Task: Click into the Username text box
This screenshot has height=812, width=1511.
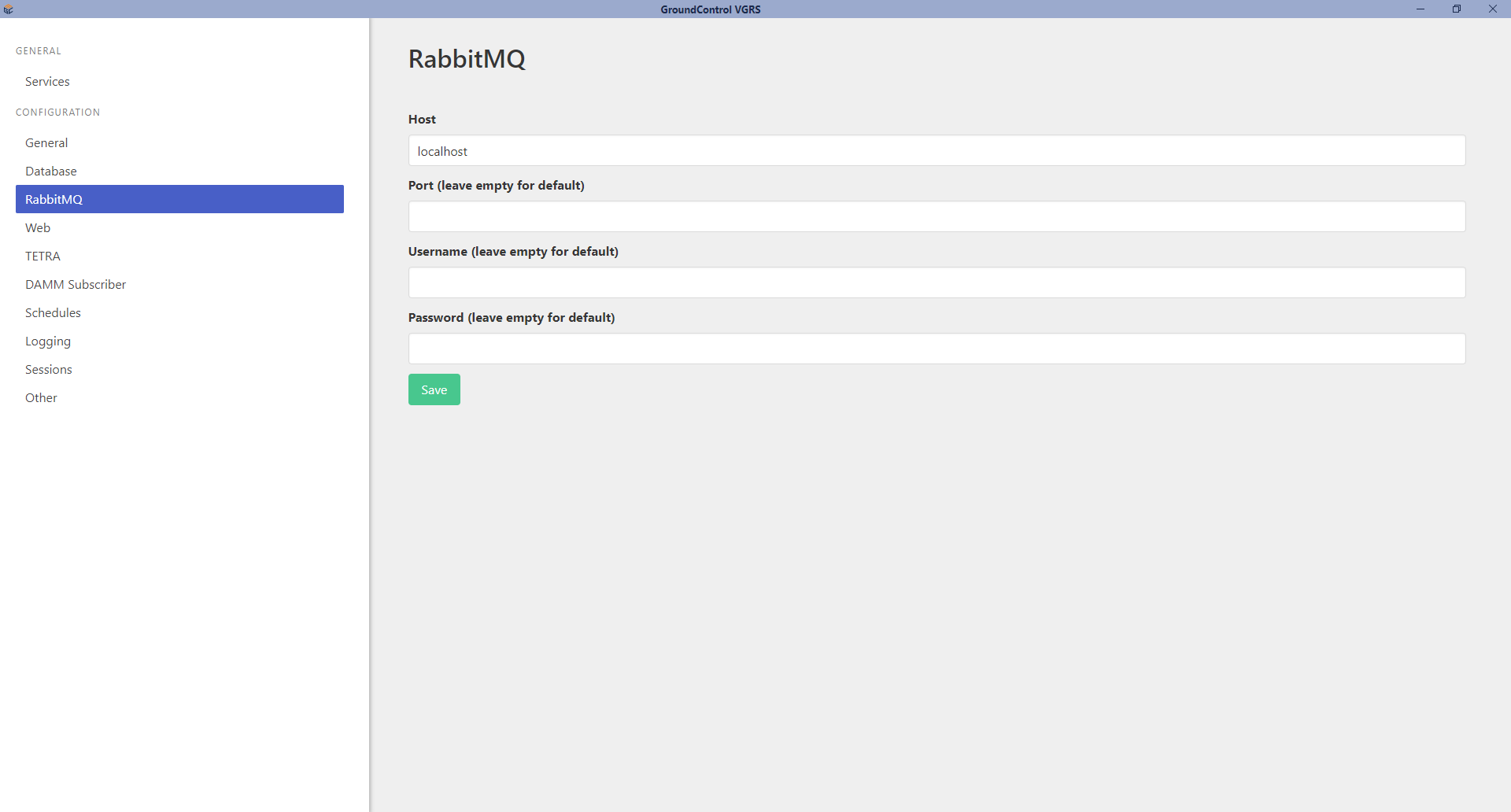Action: 937,283
